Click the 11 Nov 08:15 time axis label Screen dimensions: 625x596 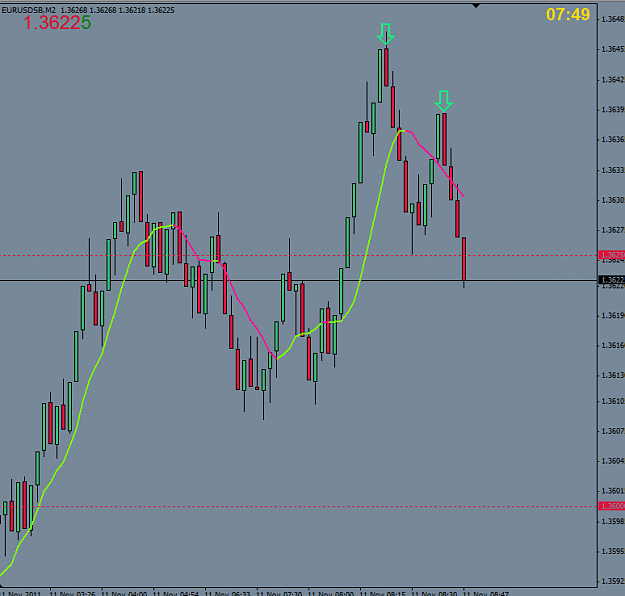coord(383,593)
